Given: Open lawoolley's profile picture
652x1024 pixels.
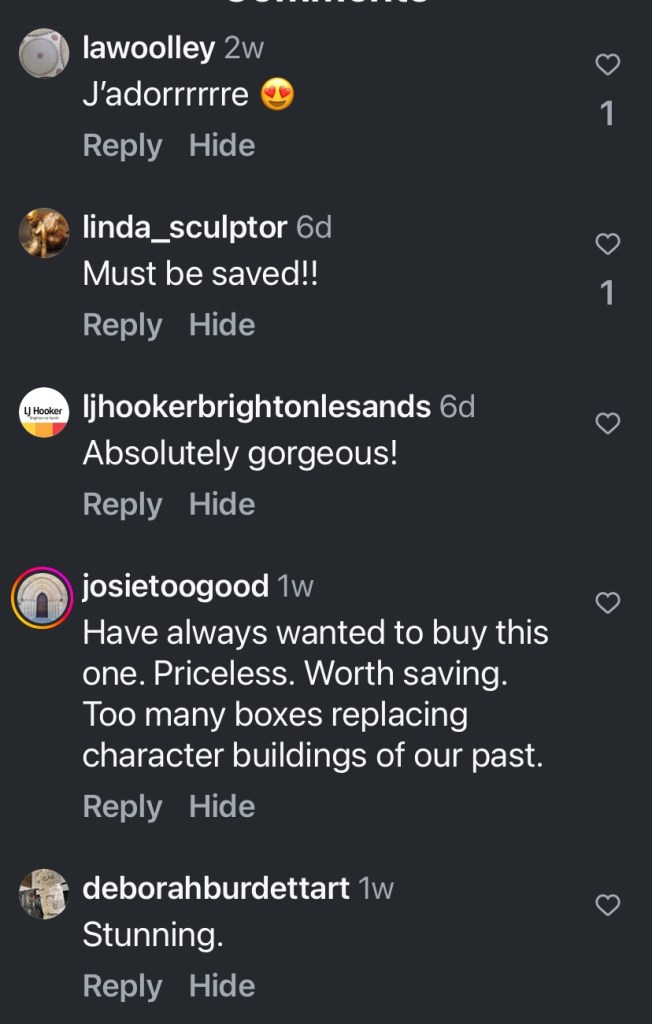Looking at the screenshot, I should coord(44,53).
